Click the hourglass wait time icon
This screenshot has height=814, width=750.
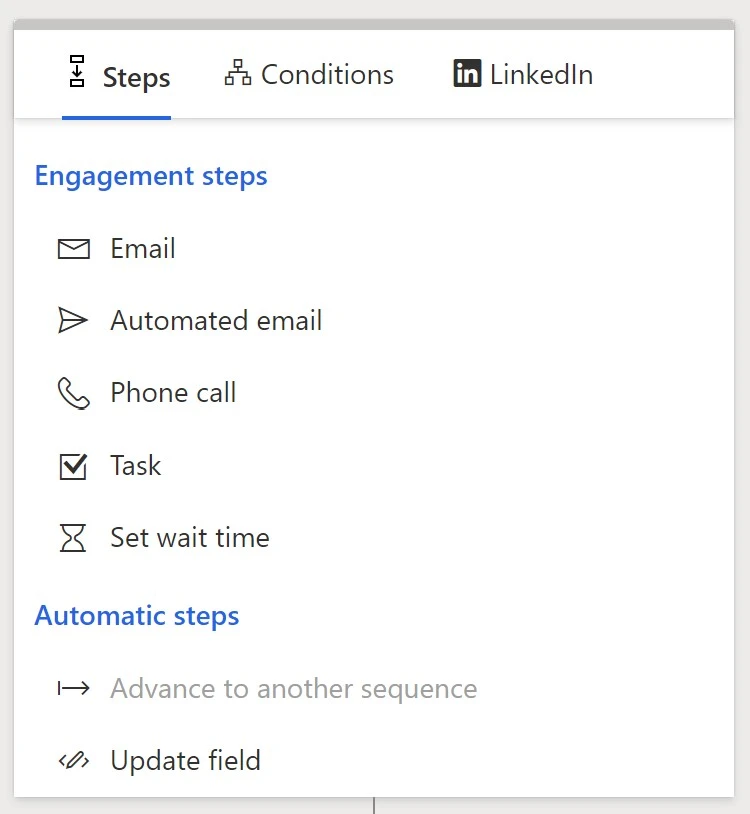74,538
